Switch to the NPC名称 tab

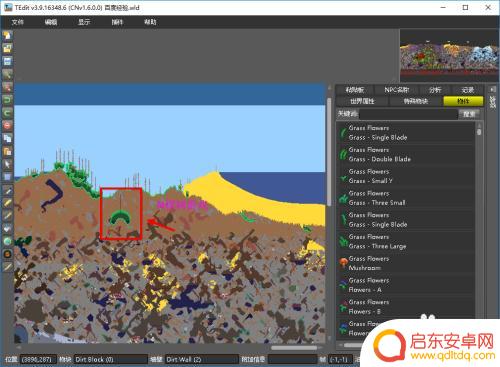pos(397,90)
